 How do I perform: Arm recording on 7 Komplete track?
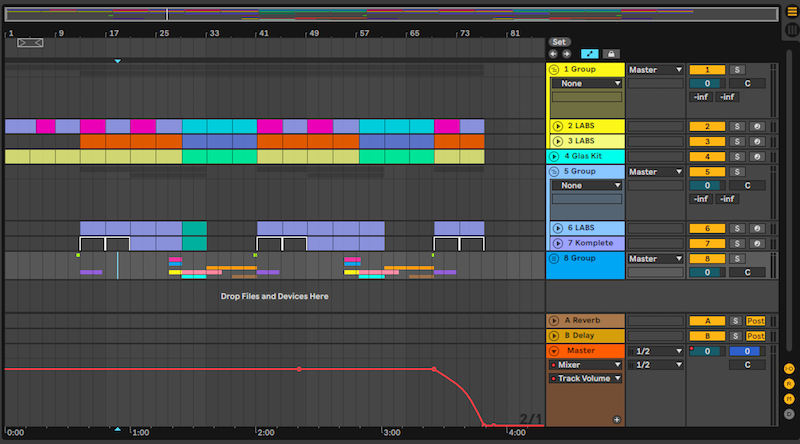[x=757, y=243]
